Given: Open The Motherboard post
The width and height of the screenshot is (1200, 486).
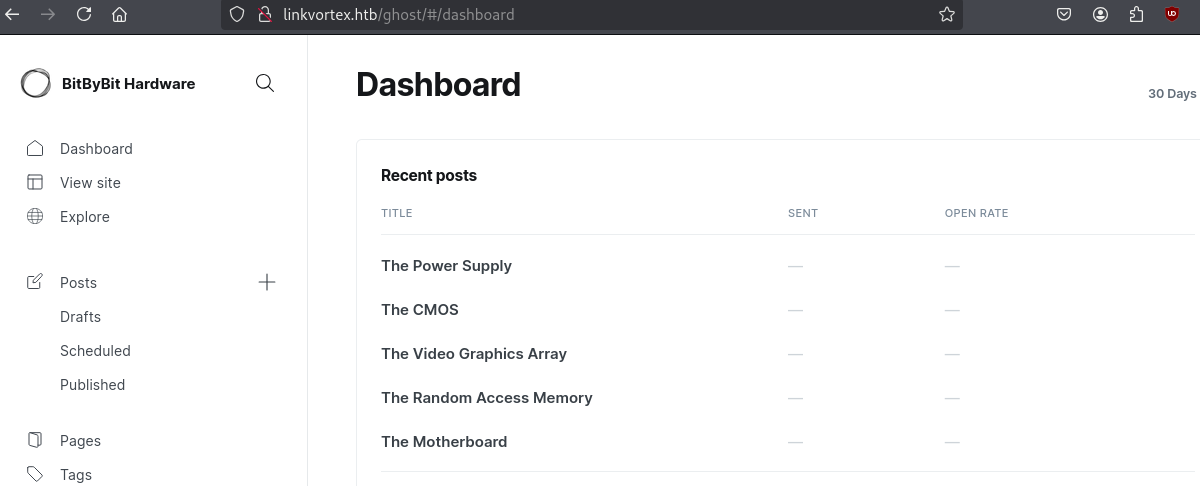Looking at the screenshot, I should 444,442.
